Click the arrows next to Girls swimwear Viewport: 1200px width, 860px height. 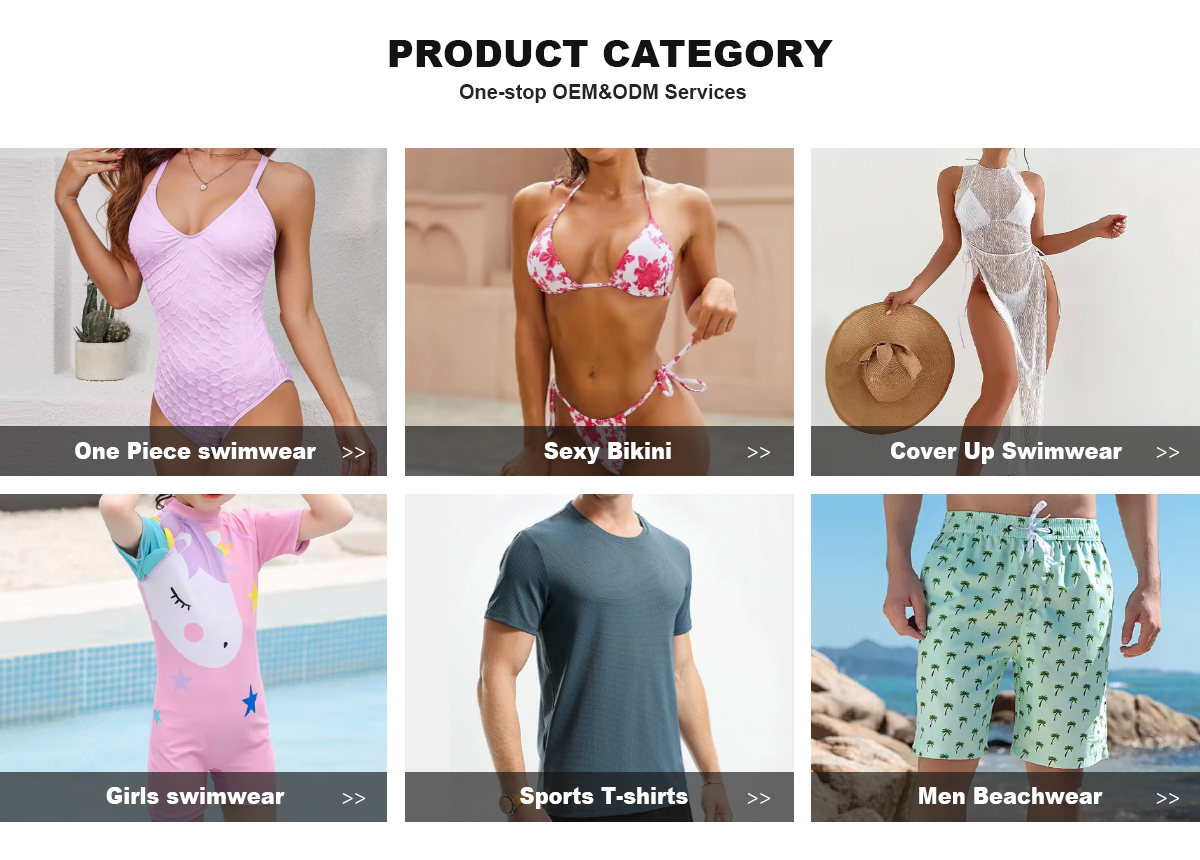tap(354, 798)
